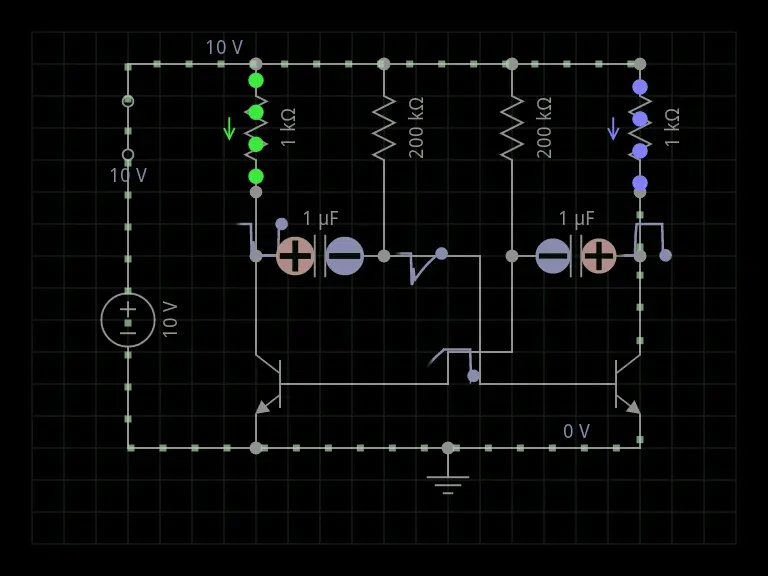This screenshot has width=768, height=576.
Task: Select the right 200 kΩ resistor
Action: (512, 128)
